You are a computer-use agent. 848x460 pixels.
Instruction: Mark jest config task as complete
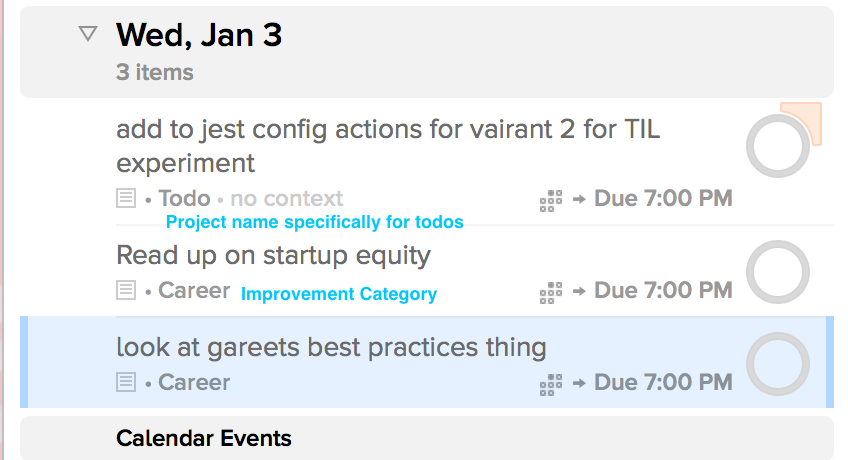[778, 146]
